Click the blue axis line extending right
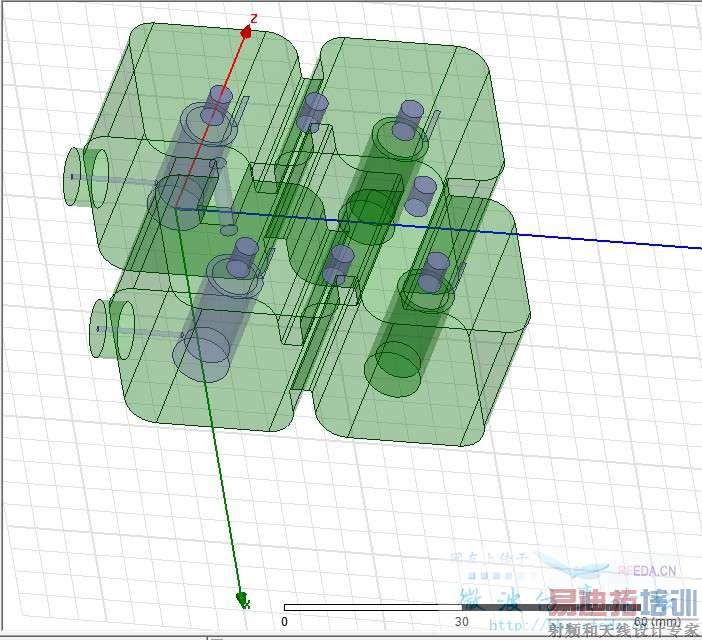Screen dimensions: 702x640 [439, 228]
